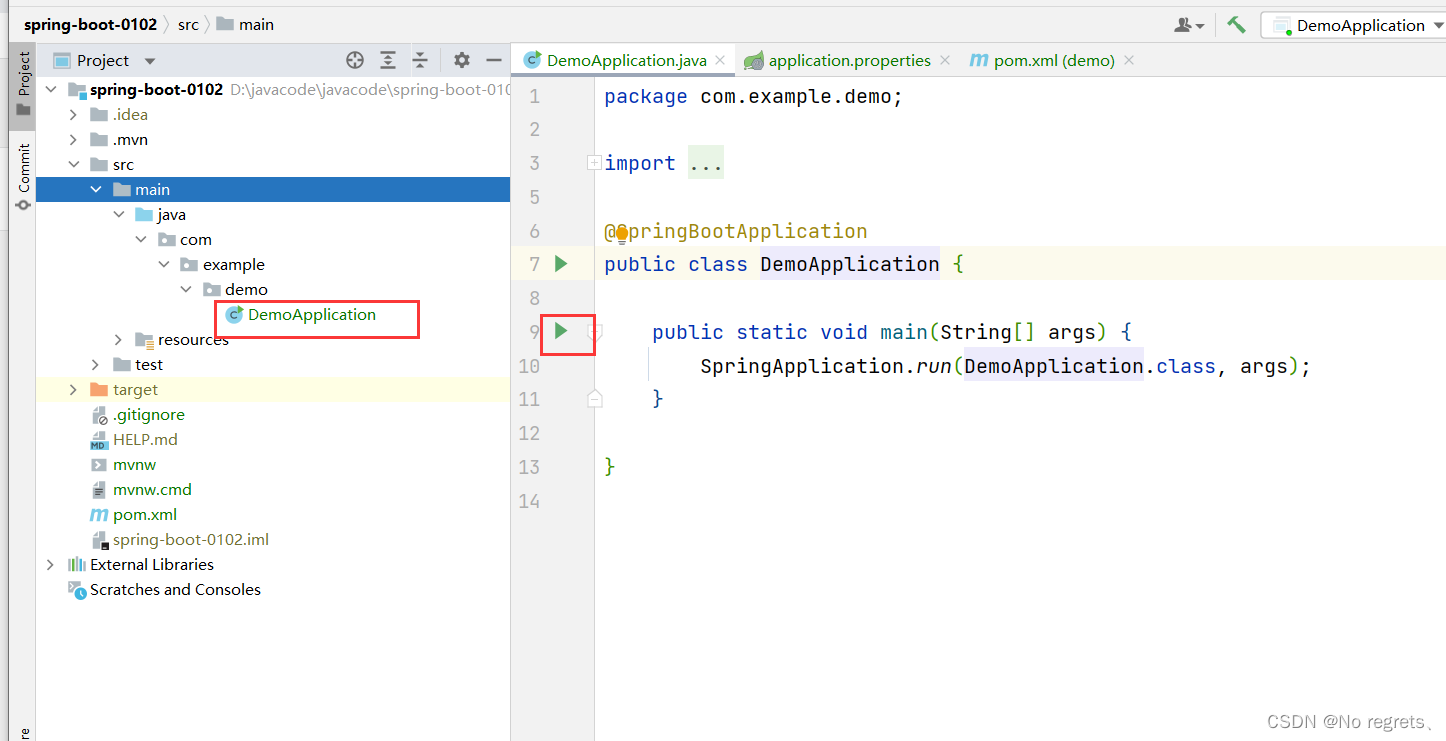Click the Expand All icon in Project panel

(x=388, y=60)
